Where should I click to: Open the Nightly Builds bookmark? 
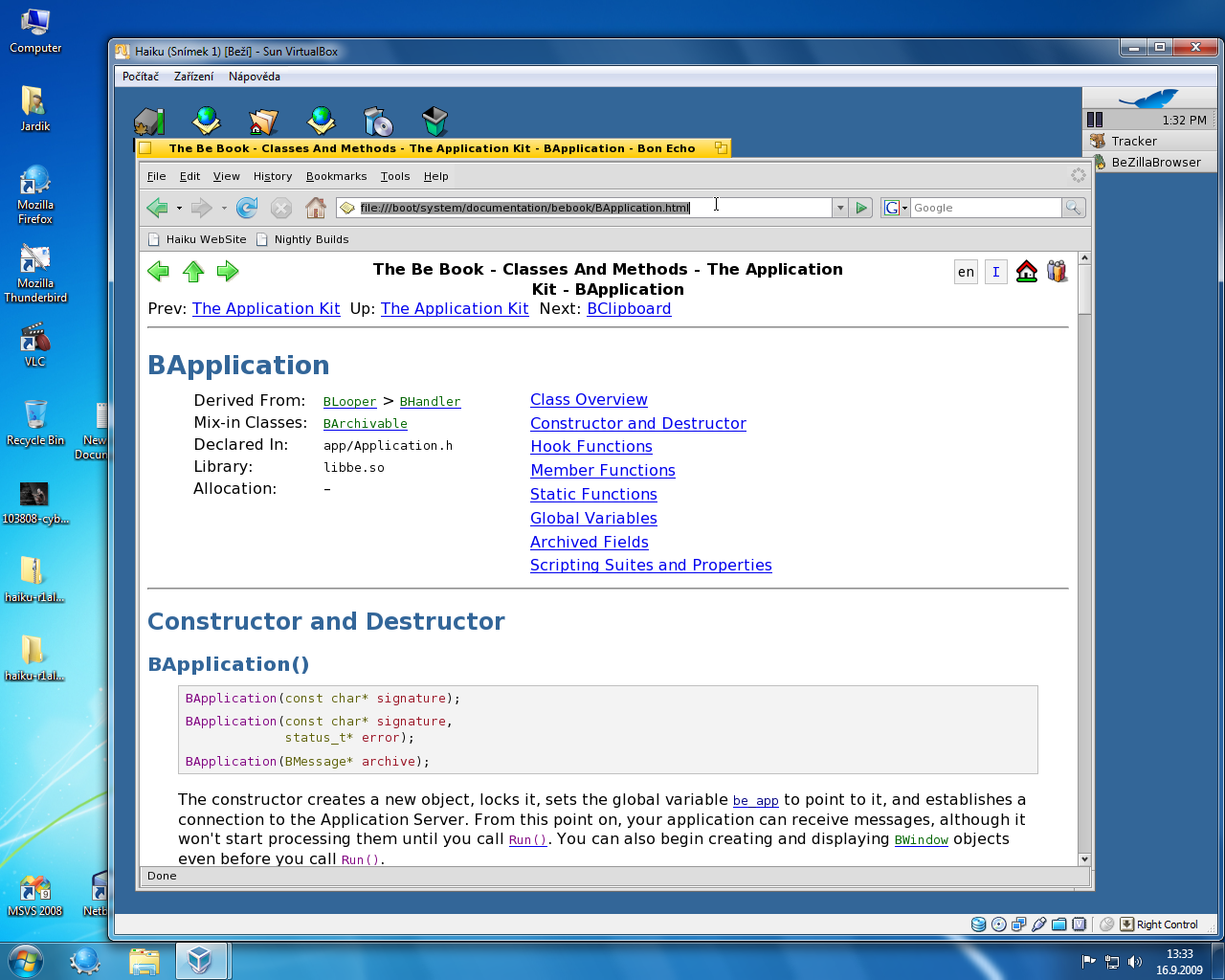(x=302, y=239)
